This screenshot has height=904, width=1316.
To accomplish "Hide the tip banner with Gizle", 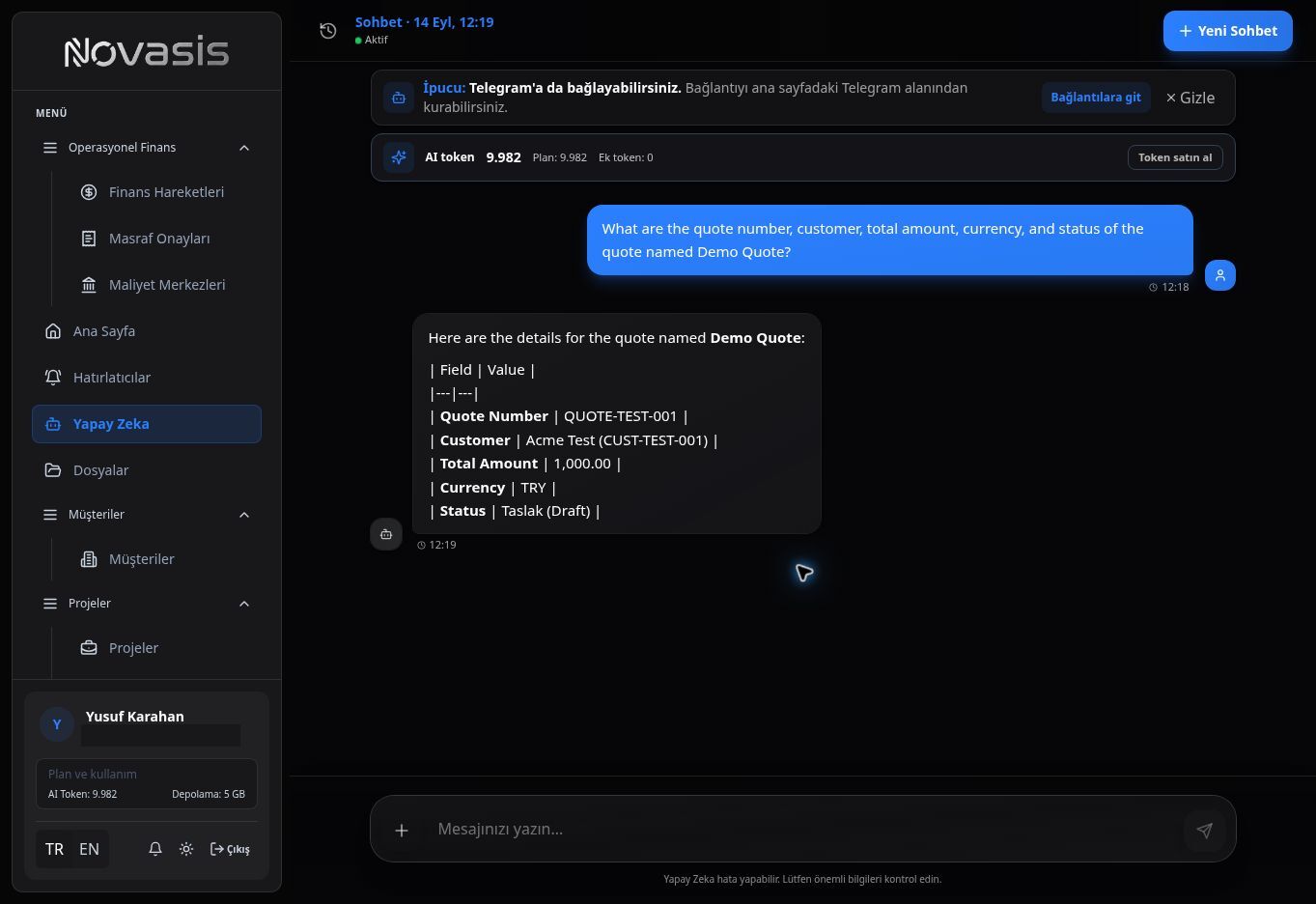I will [x=1190, y=98].
